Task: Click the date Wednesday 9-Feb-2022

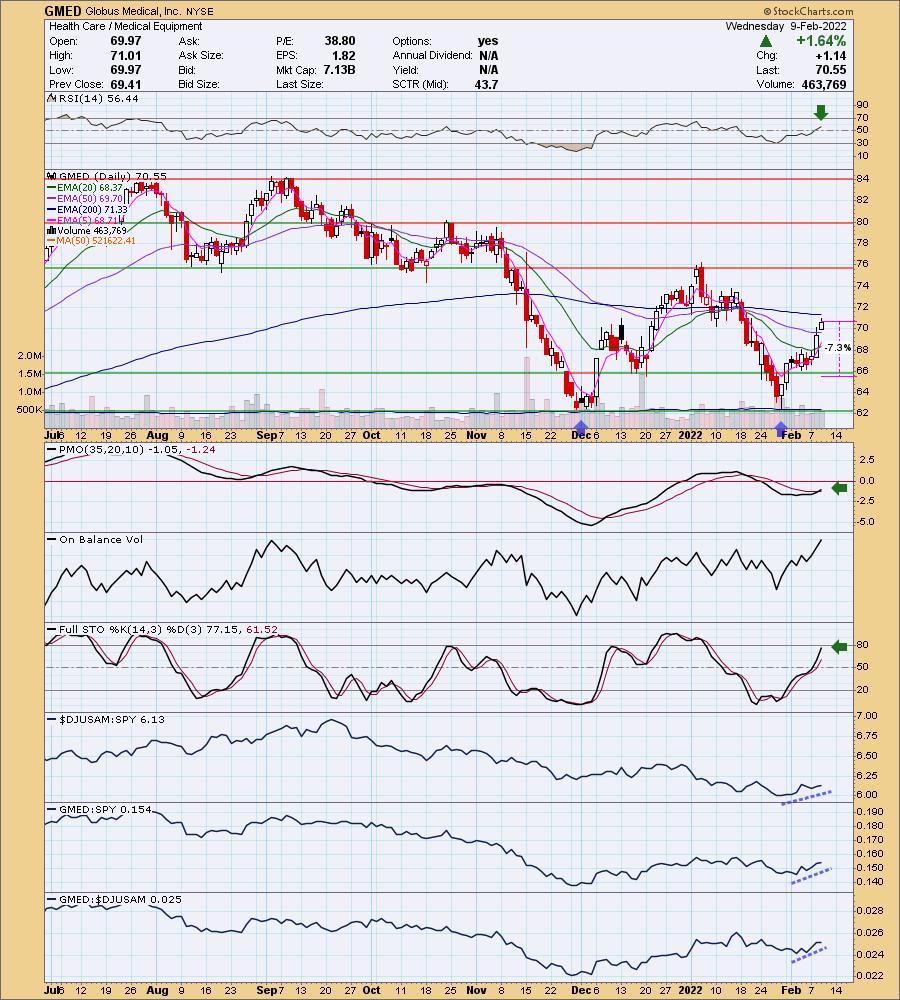Action: click(x=786, y=26)
